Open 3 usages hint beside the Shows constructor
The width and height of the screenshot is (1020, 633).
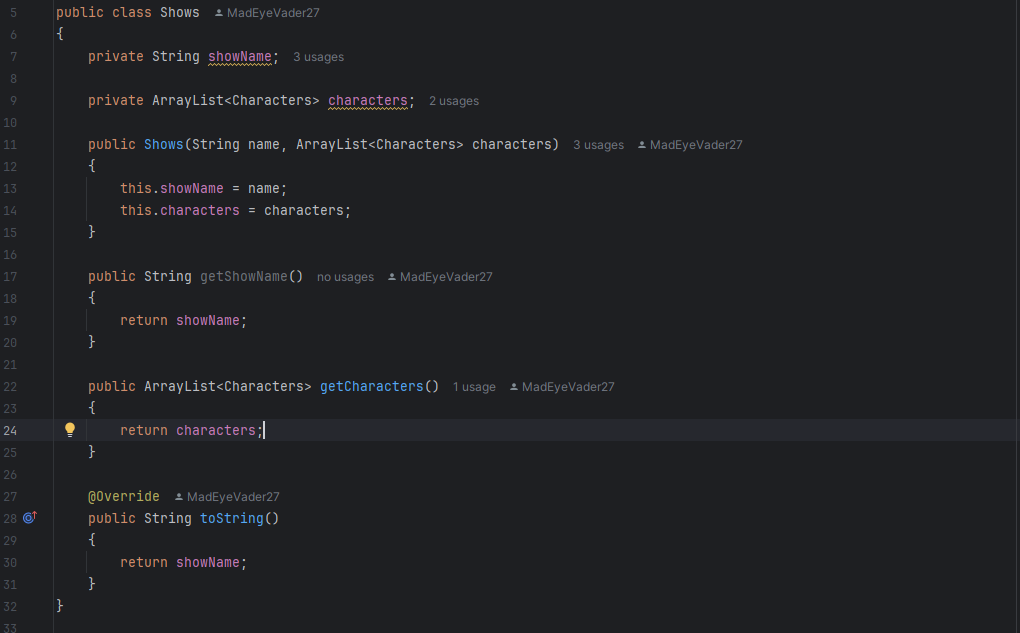click(598, 145)
